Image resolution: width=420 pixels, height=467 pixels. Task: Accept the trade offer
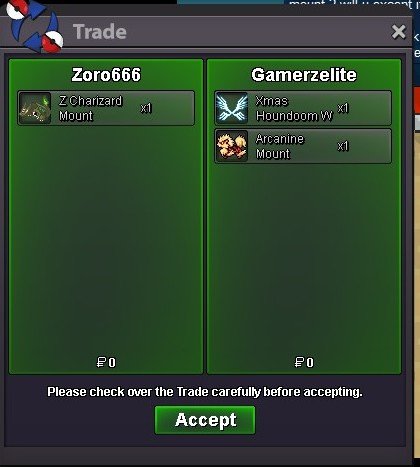[205, 420]
